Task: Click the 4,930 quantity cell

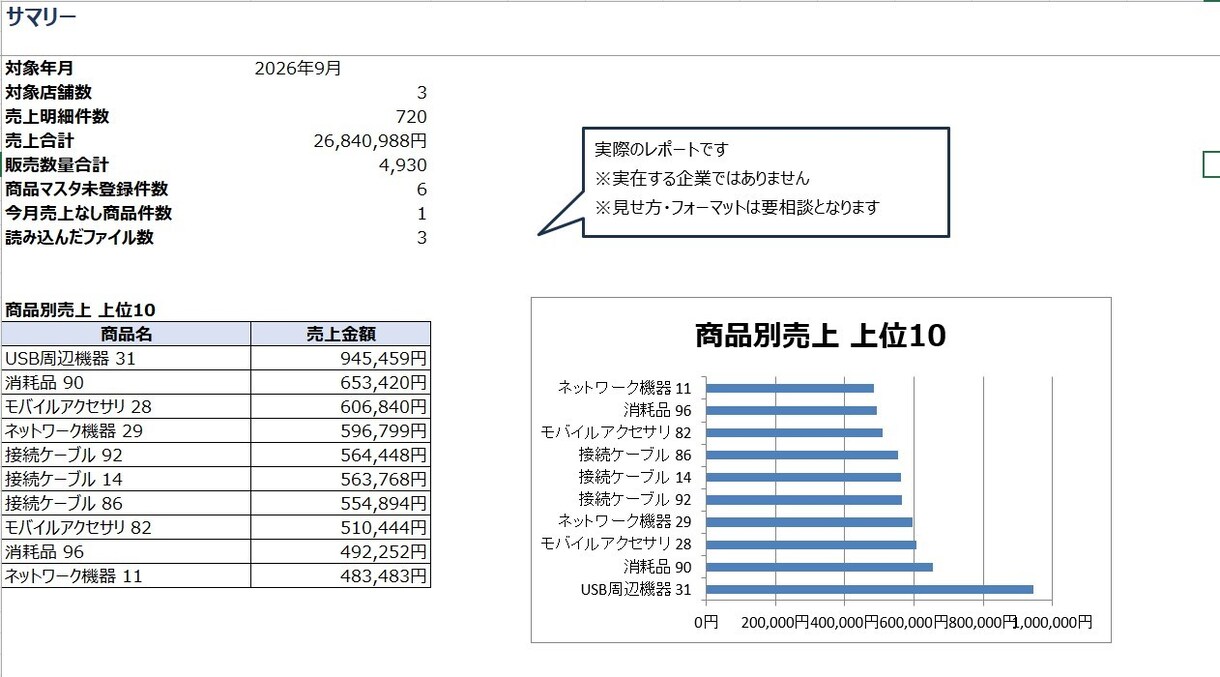Action: pos(403,165)
